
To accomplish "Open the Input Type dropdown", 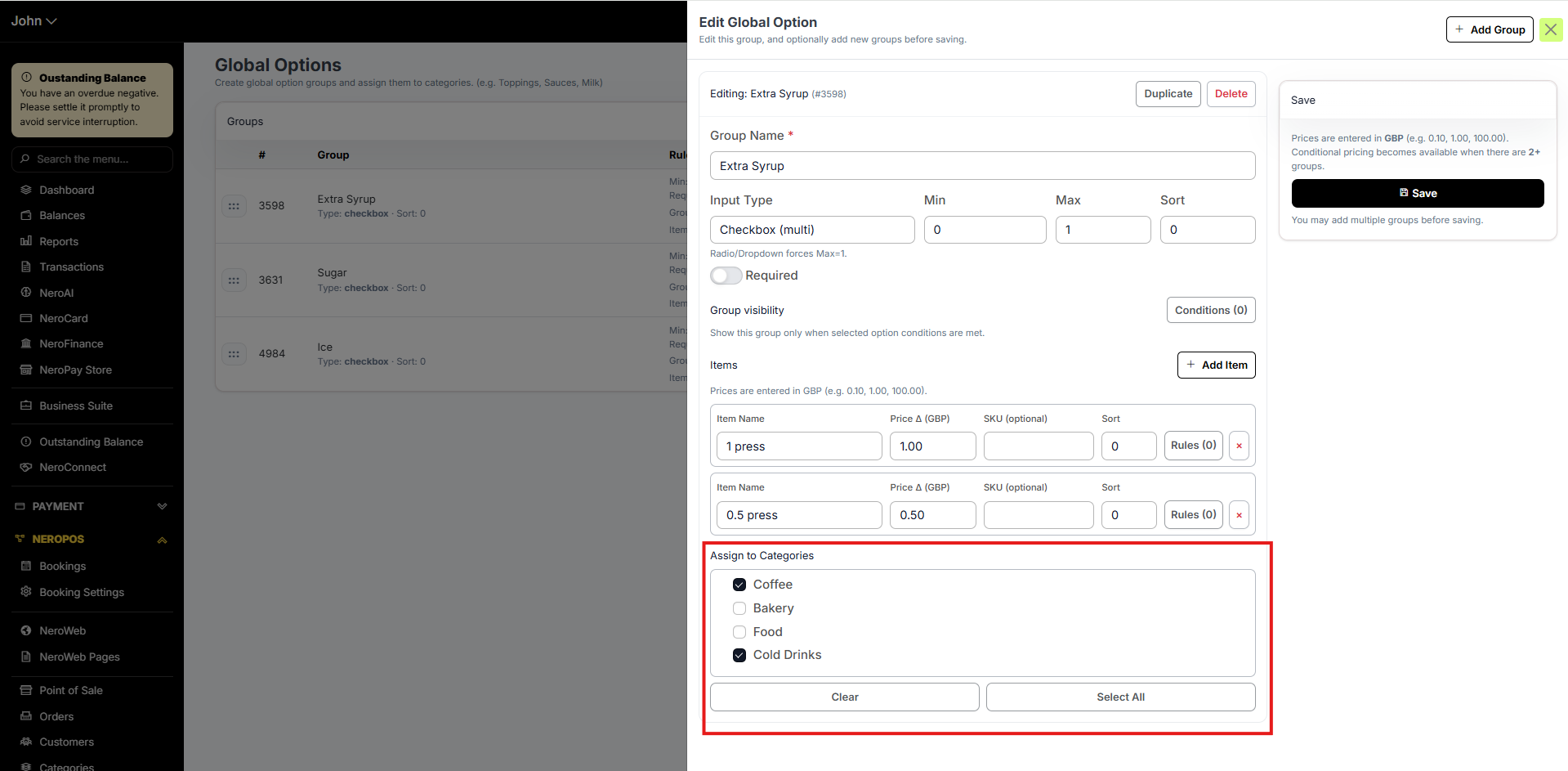I will tap(811, 230).
